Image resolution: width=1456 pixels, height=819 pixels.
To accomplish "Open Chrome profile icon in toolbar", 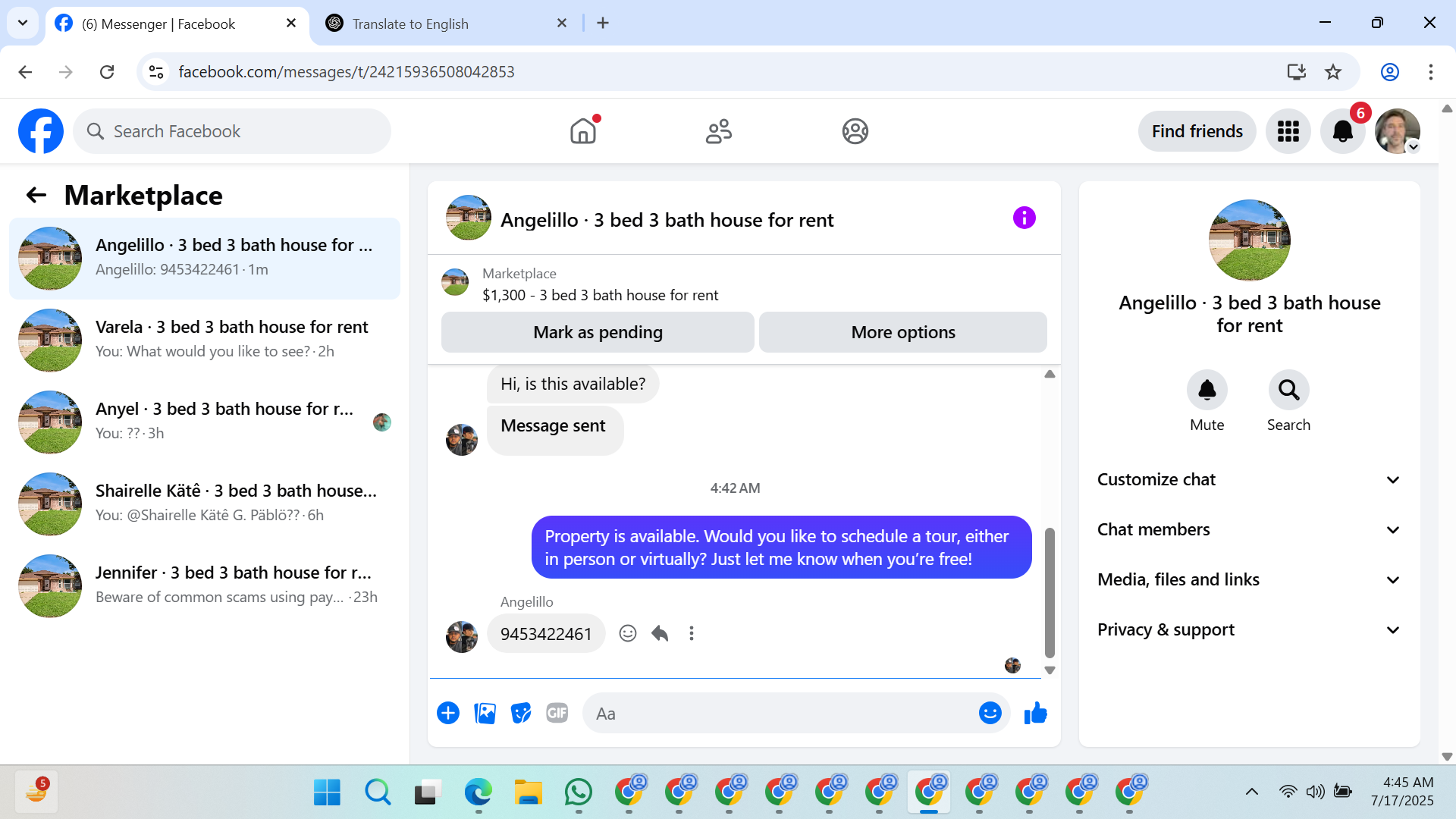I will click(x=1389, y=72).
